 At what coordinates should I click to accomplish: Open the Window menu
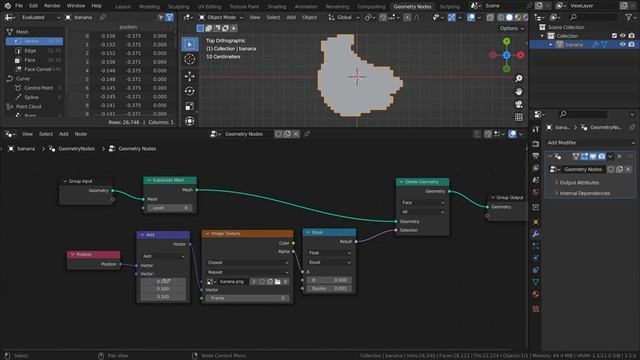pos(76,6)
